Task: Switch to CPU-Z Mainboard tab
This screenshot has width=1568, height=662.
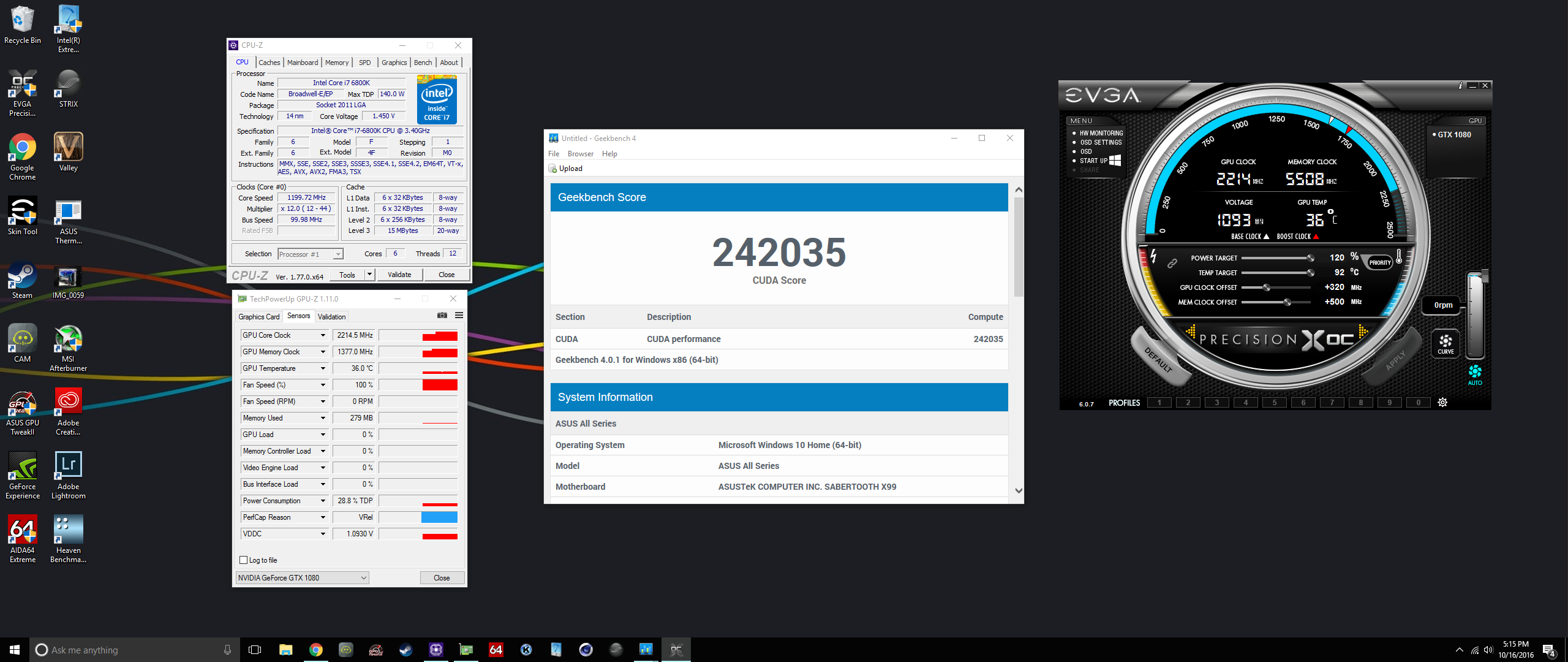Action: tap(303, 63)
